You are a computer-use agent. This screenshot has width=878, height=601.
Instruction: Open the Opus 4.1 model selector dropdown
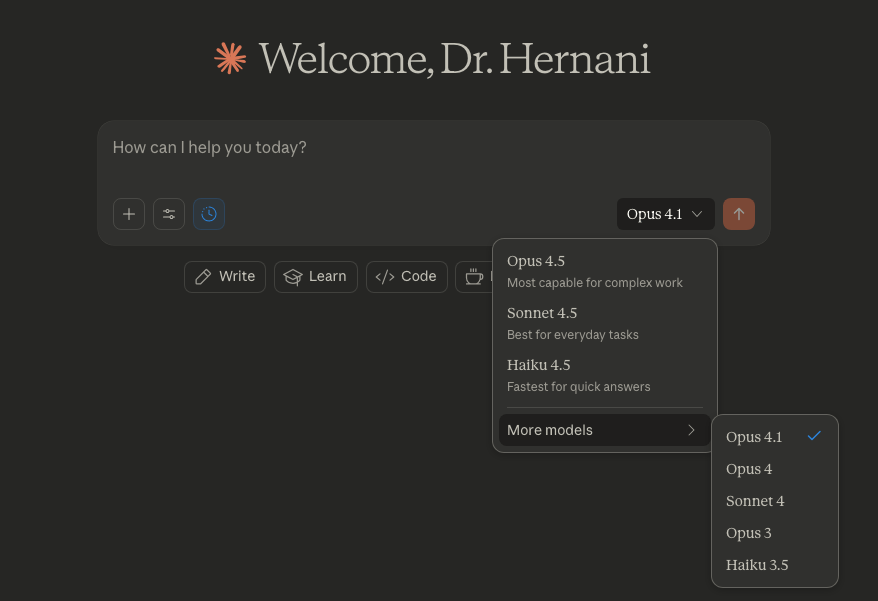click(x=665, y=214)
